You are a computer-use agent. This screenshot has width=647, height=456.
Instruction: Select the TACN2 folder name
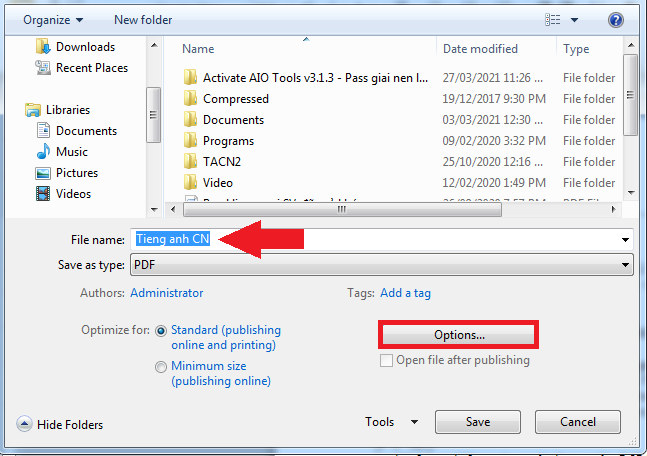point(222,162)
